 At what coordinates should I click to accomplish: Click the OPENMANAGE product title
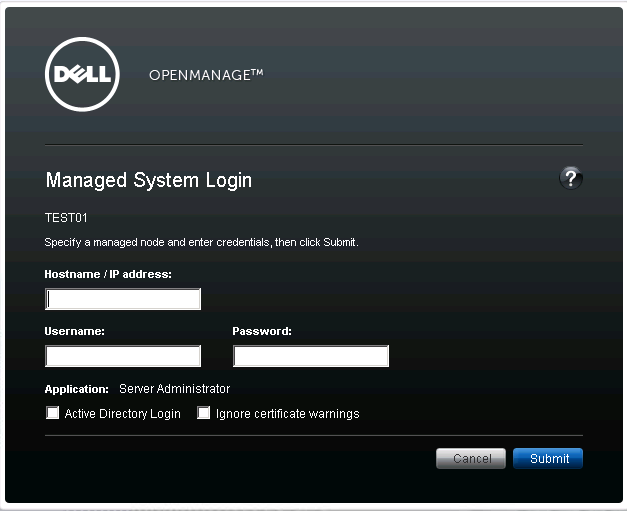click(206, 75)
